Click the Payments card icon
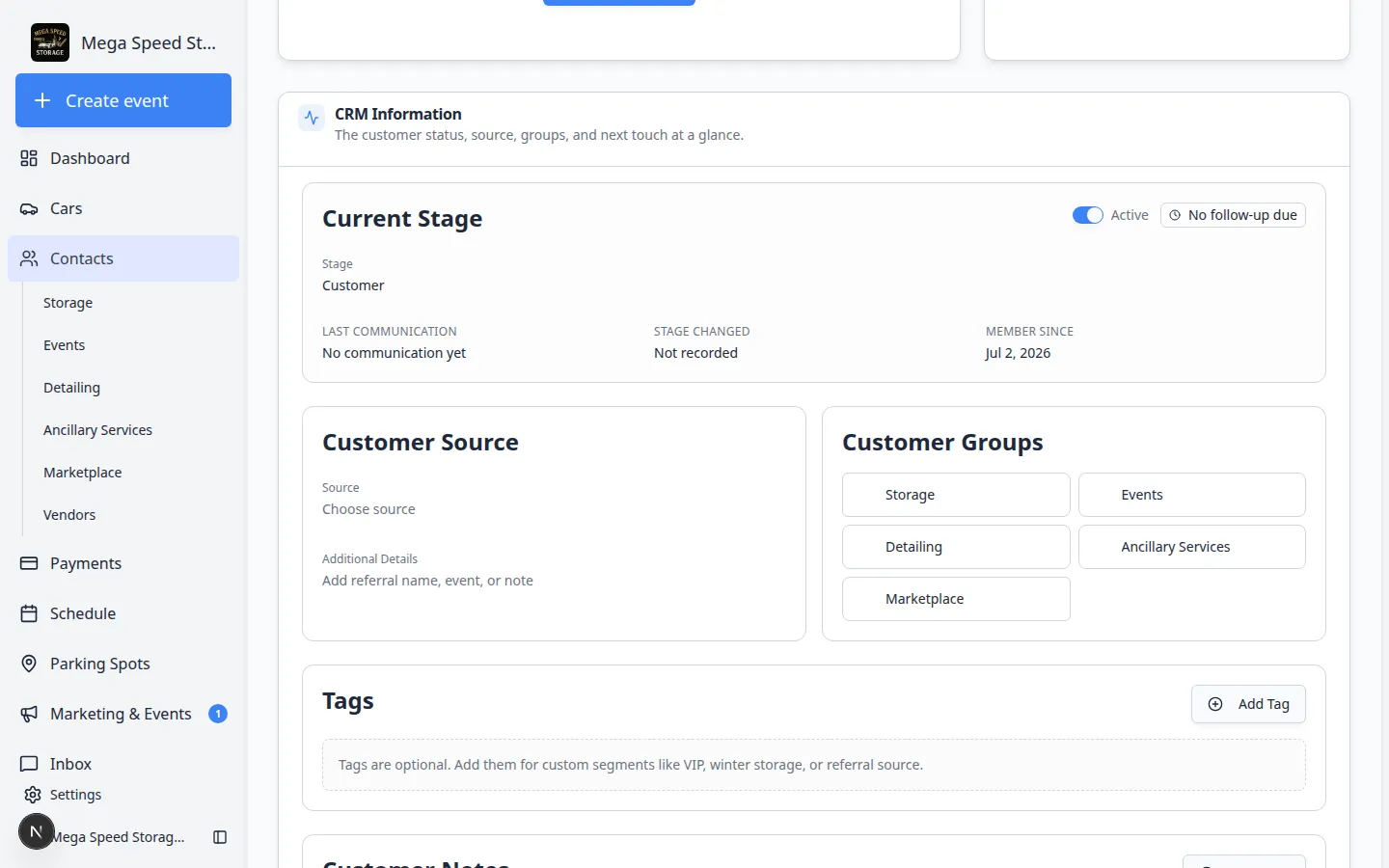 click(29, 563)
